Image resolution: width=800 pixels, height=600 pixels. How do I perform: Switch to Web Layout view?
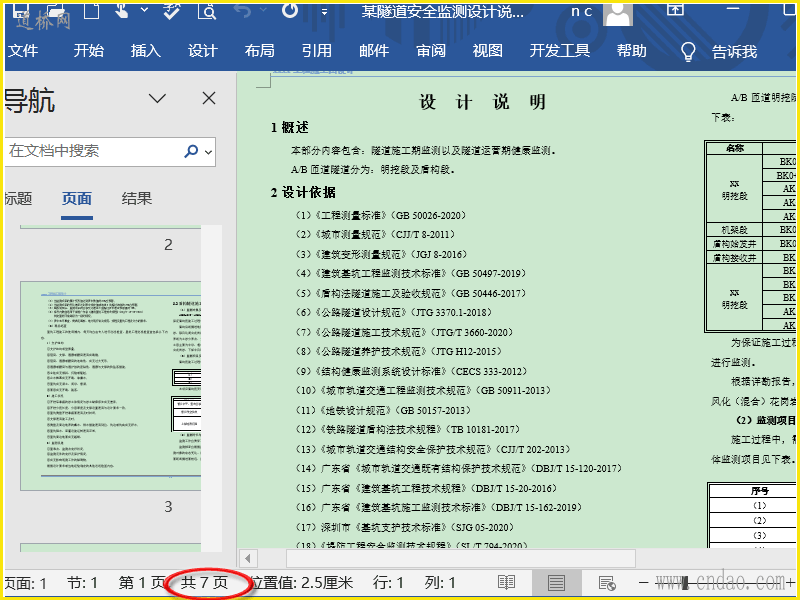pos(607,582)
